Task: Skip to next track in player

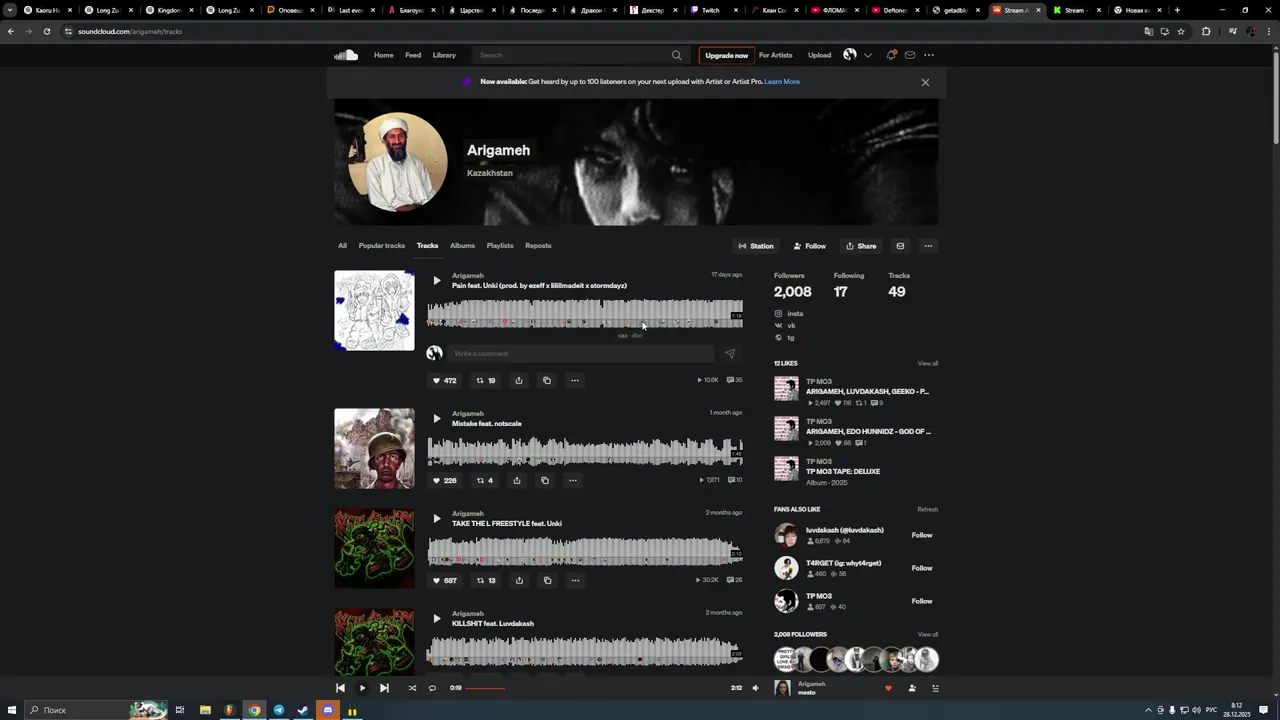Action: (384, 688)
